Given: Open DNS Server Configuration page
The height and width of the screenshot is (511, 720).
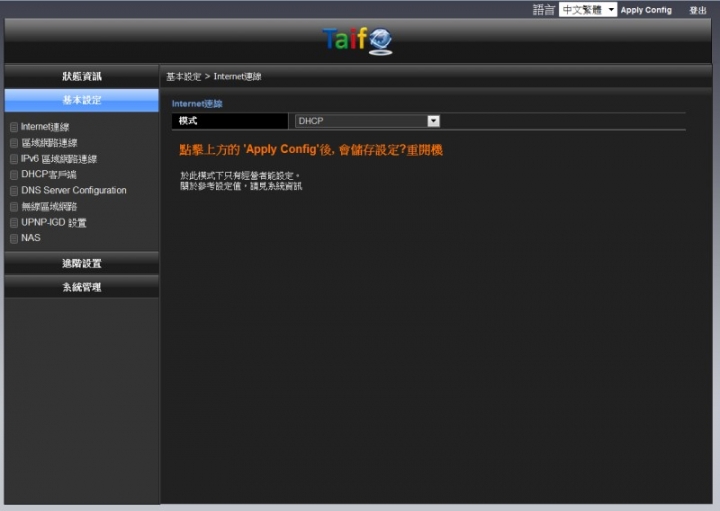Looking at the screenshot, I should [74, 190].
